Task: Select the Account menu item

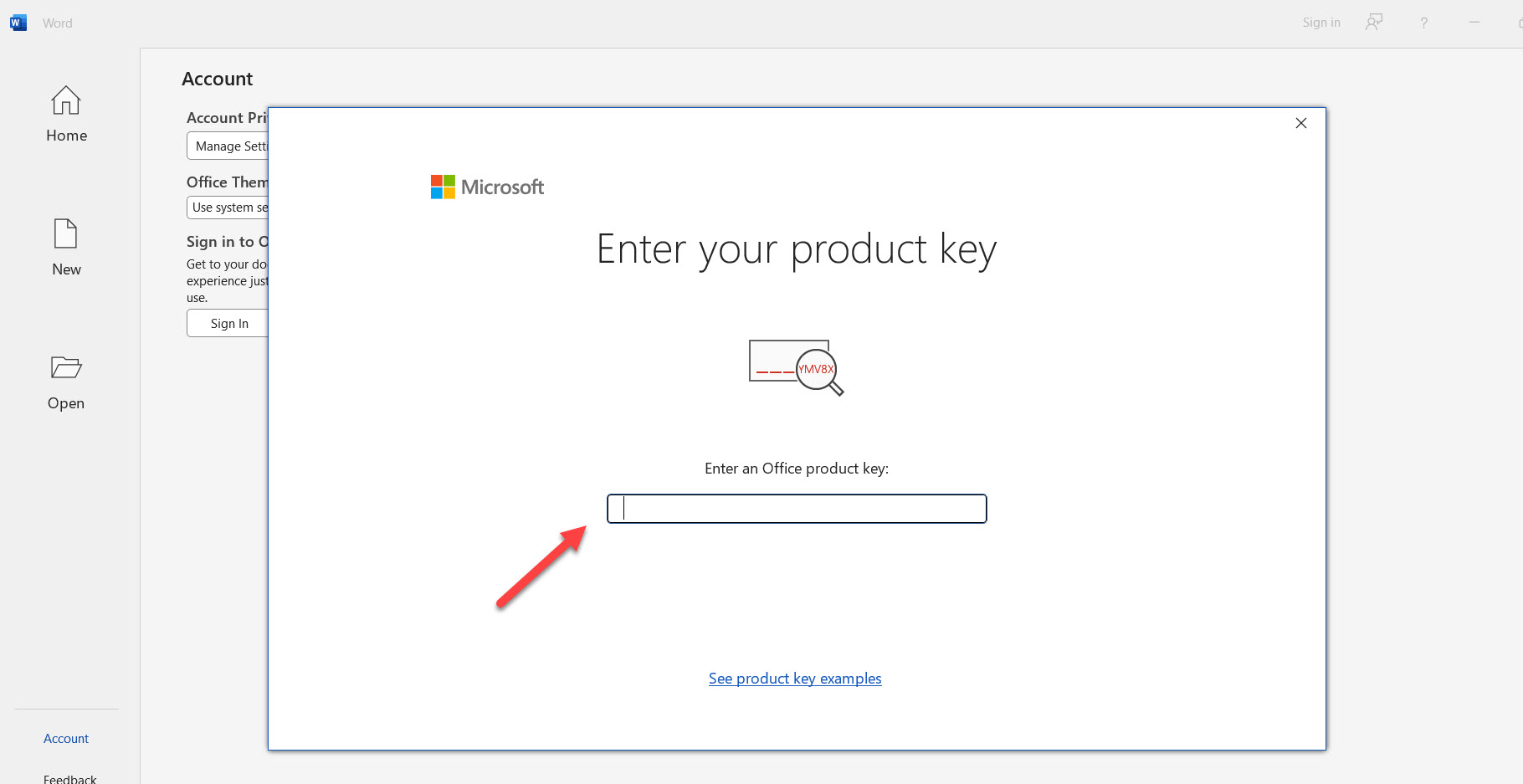Action: pyautogui.click(x=66, y=738)
